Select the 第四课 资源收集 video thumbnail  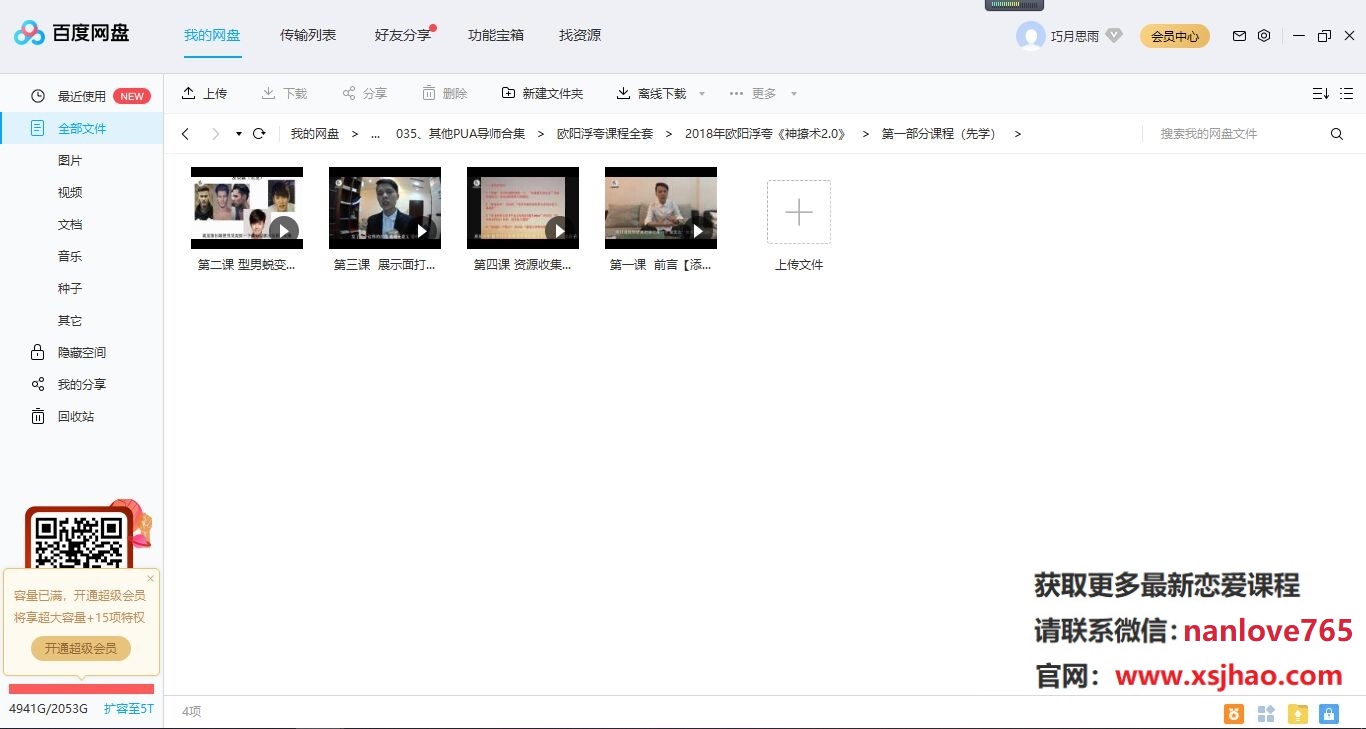click(x=523, y=208)
